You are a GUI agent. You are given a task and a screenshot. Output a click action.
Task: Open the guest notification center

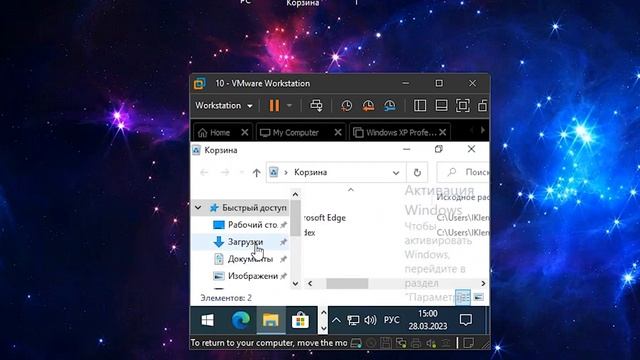466,320
